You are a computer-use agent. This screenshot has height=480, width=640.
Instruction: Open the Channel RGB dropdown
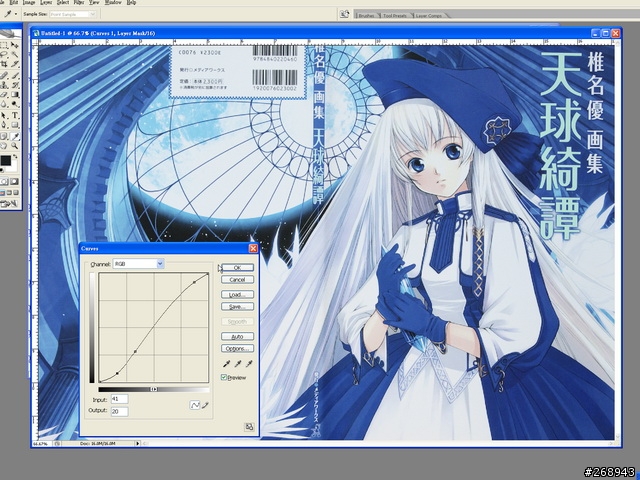tap(138, 264)
